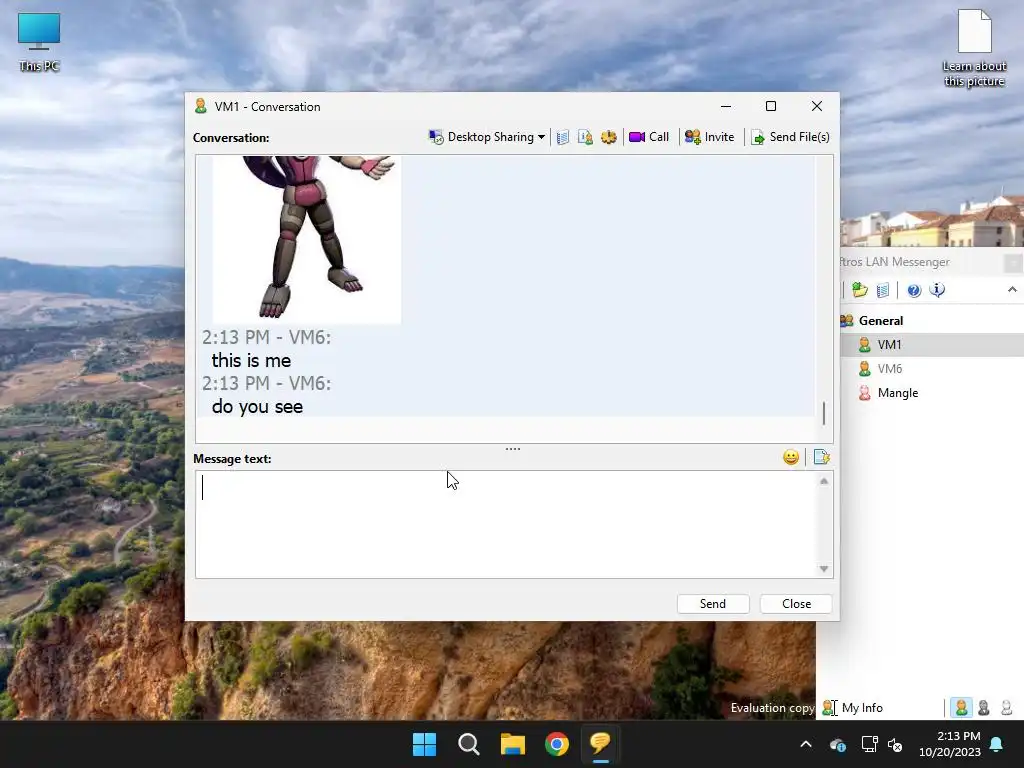Viewport: 1024px width, 768px height.
Task: Open Google Chrome from the taskbar
Action: (556, 744)
